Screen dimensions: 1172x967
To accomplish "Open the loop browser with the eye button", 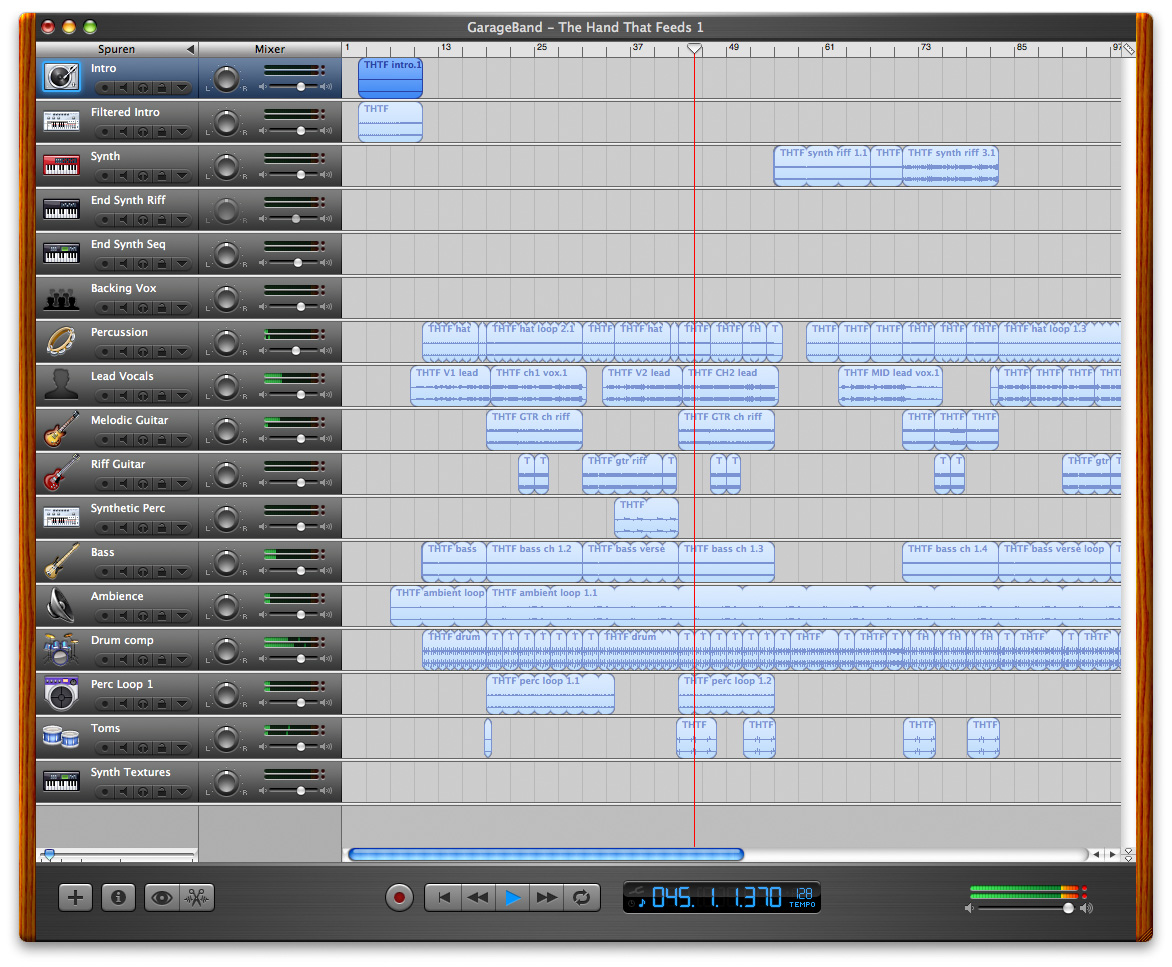I will point(161,898).
